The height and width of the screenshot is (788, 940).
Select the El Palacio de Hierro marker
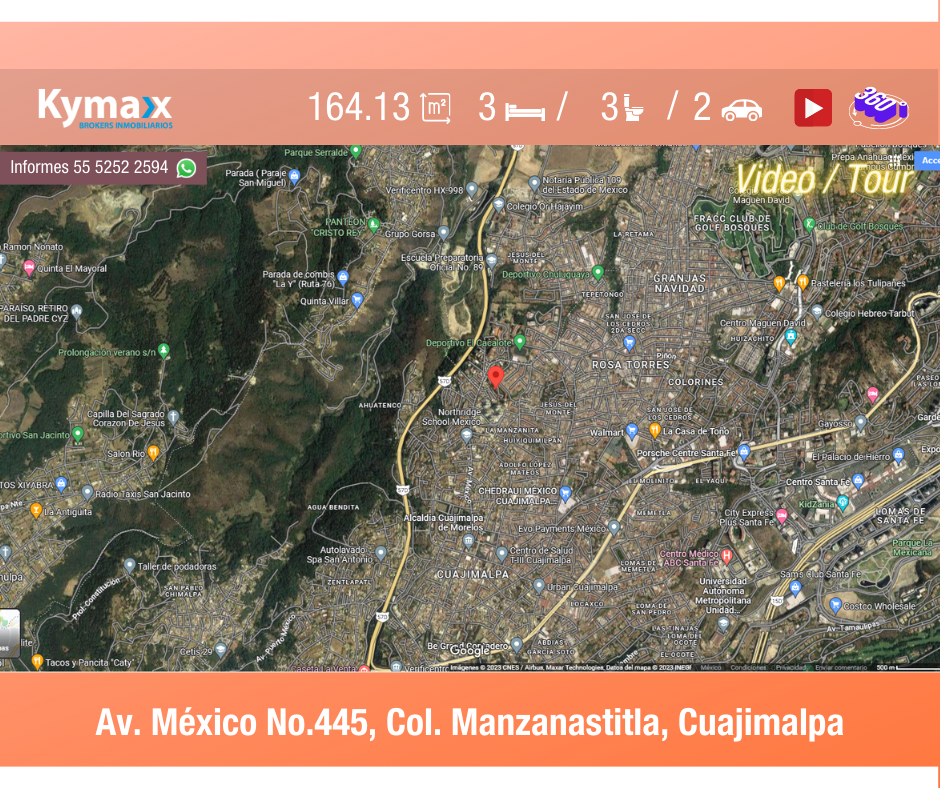click(x=898, y=455)
